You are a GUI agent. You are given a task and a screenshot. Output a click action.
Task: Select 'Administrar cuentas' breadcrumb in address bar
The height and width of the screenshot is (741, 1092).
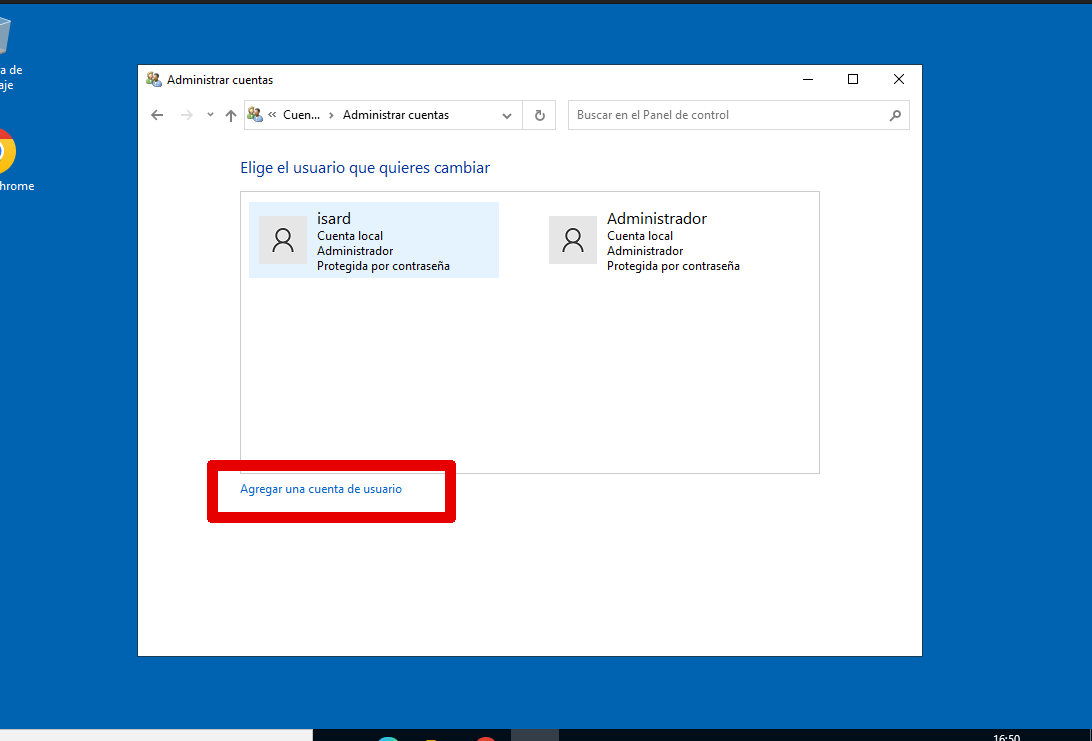[396, 115]
